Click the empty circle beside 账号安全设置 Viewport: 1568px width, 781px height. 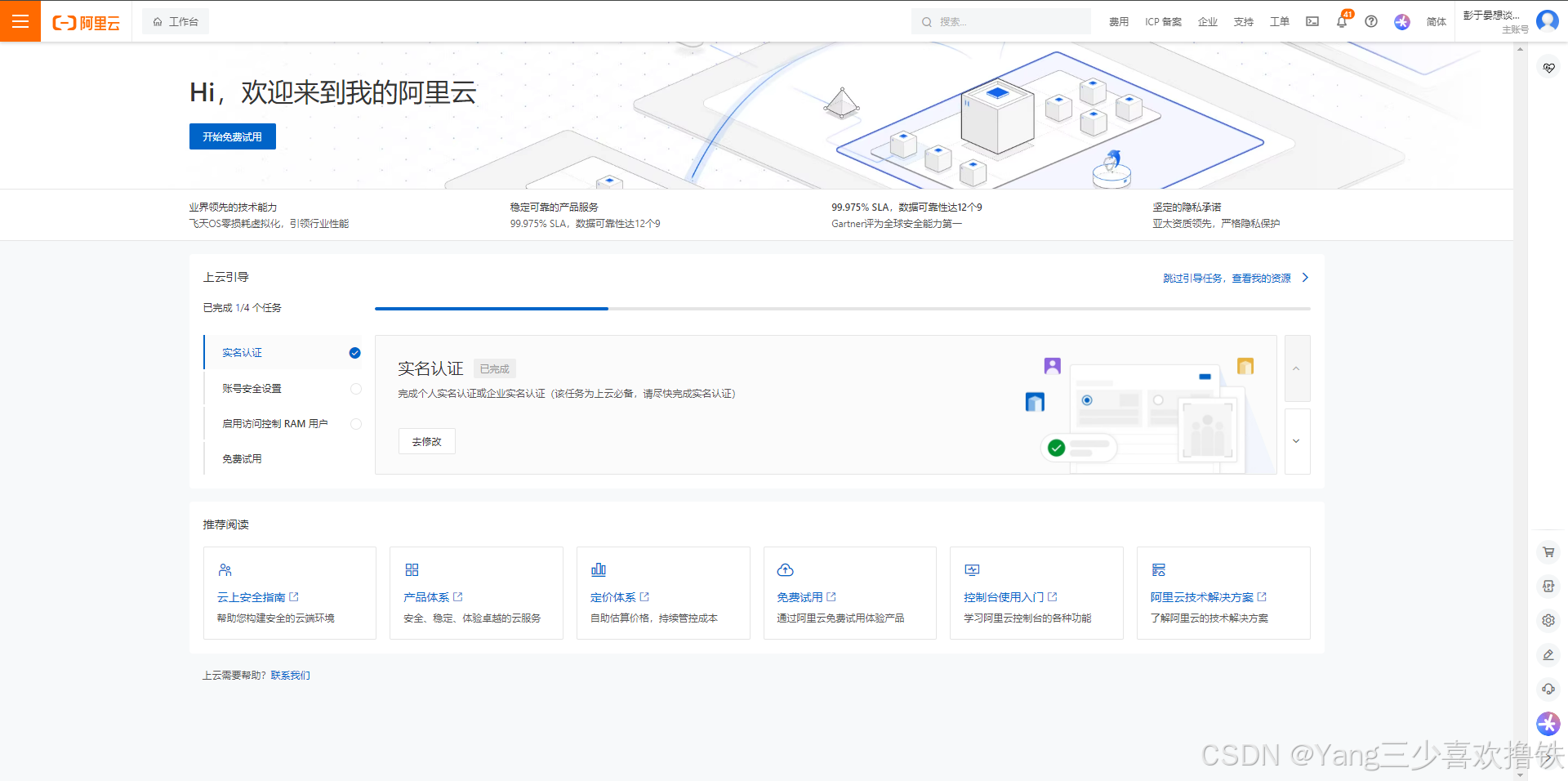(355, 389)
